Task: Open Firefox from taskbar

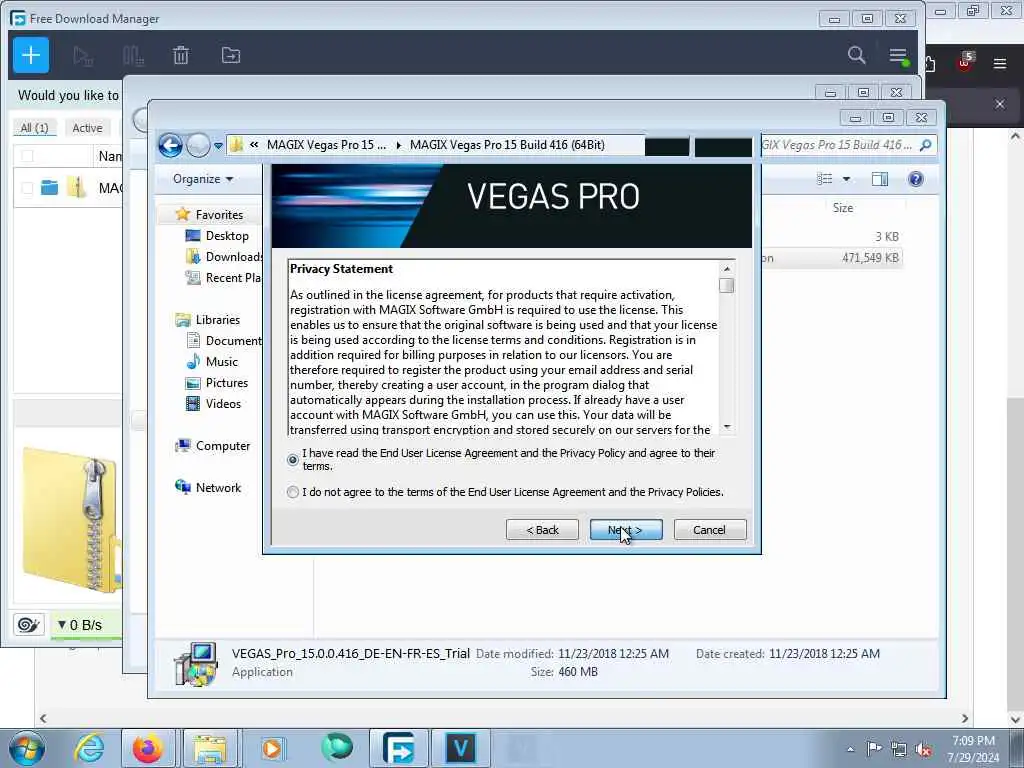Action: click(x=148, y=748)
